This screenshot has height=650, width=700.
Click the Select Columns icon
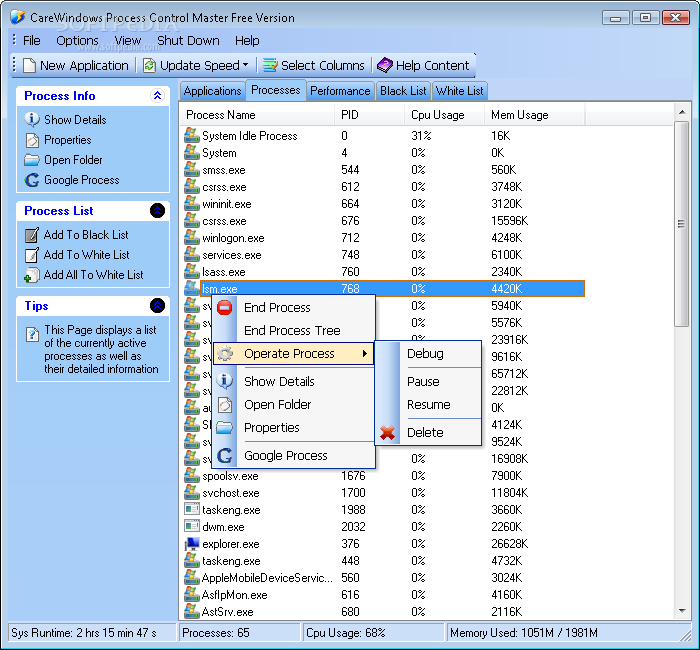[x=270, y=65]
